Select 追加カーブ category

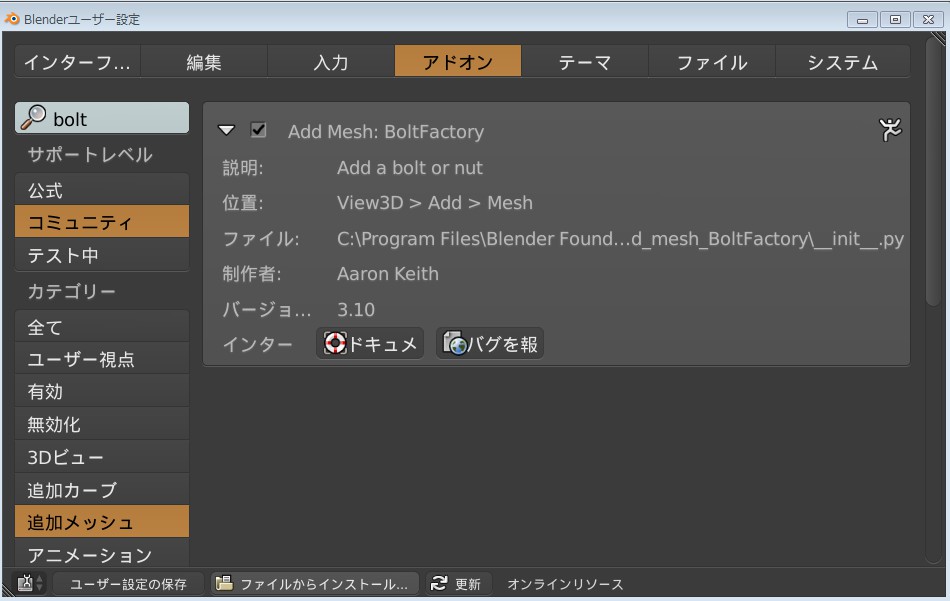102,489
